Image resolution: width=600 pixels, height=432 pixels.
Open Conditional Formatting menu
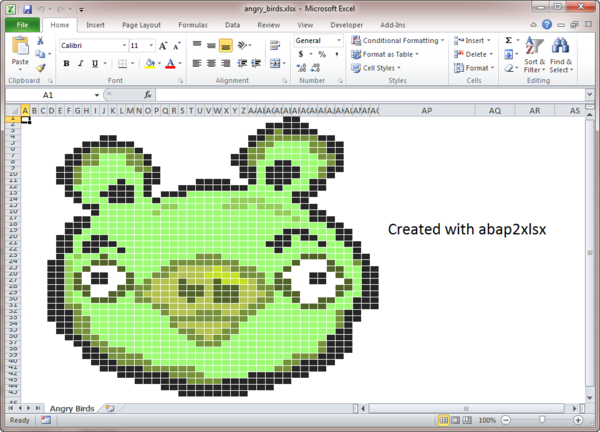point(398,40)
